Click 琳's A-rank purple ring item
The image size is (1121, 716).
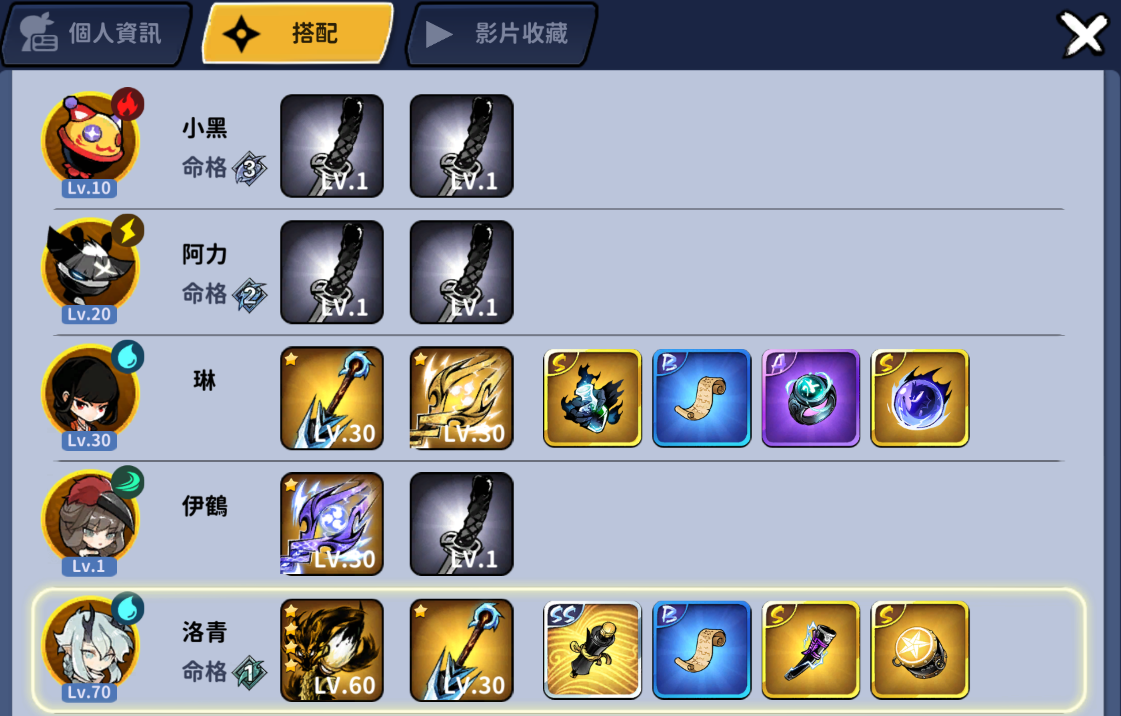click(811, 398)
